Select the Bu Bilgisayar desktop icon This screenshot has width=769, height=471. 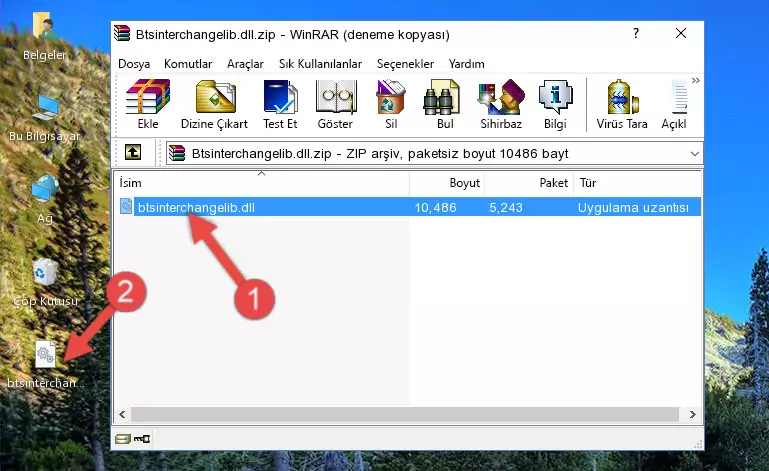click(x=44, y=119)
